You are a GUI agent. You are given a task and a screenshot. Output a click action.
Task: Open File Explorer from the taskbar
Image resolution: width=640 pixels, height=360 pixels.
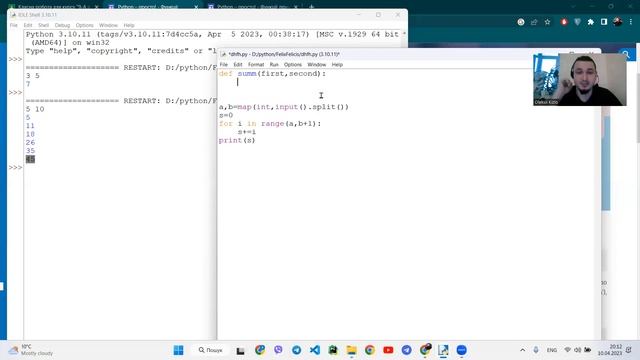[x=351, y=350]
